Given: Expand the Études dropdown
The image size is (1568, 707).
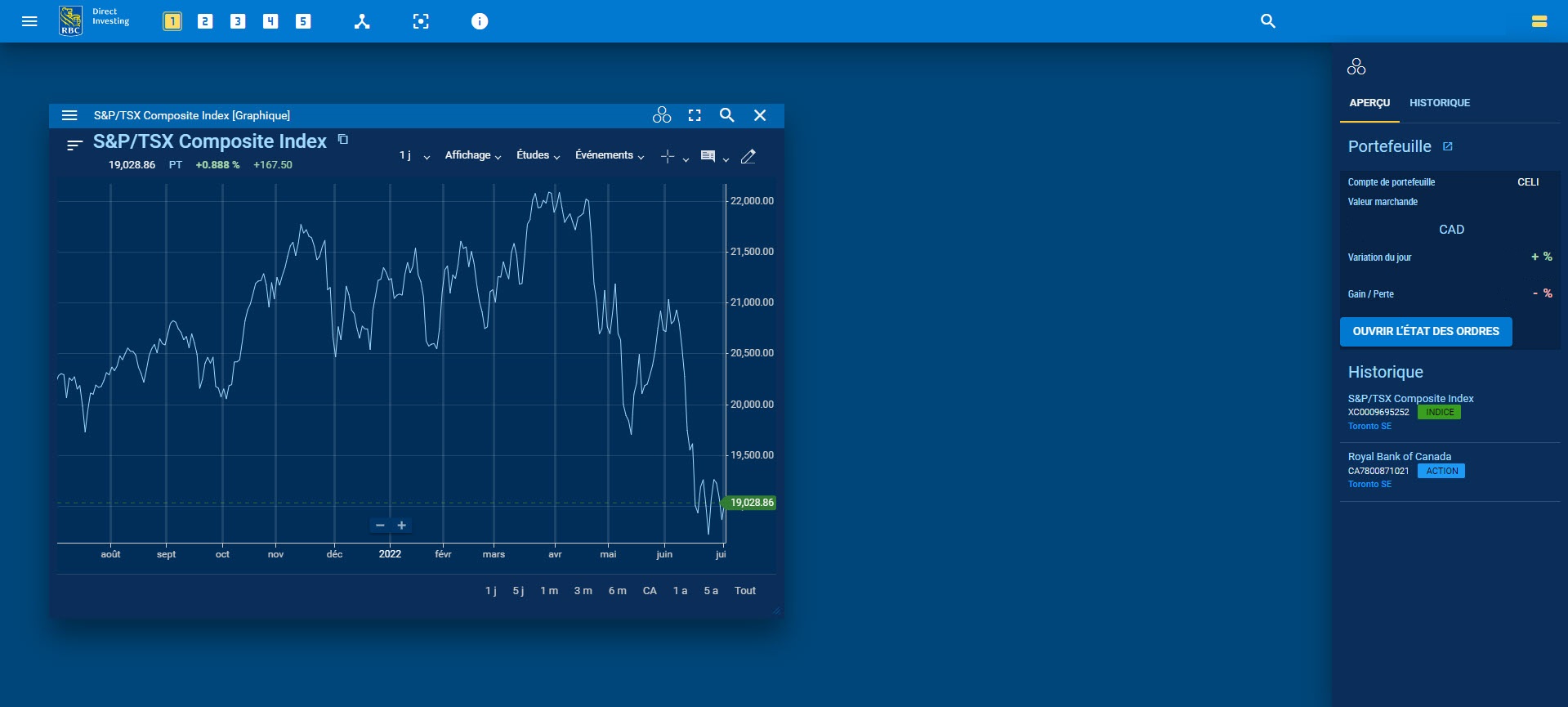Looking at the screenshot, I should (538, 155).
